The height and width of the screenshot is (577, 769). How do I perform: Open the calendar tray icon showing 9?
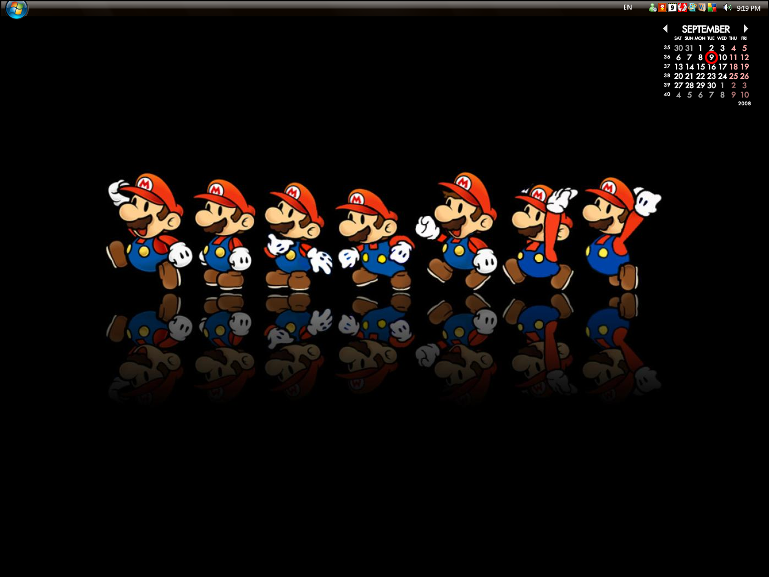point(672,7)
